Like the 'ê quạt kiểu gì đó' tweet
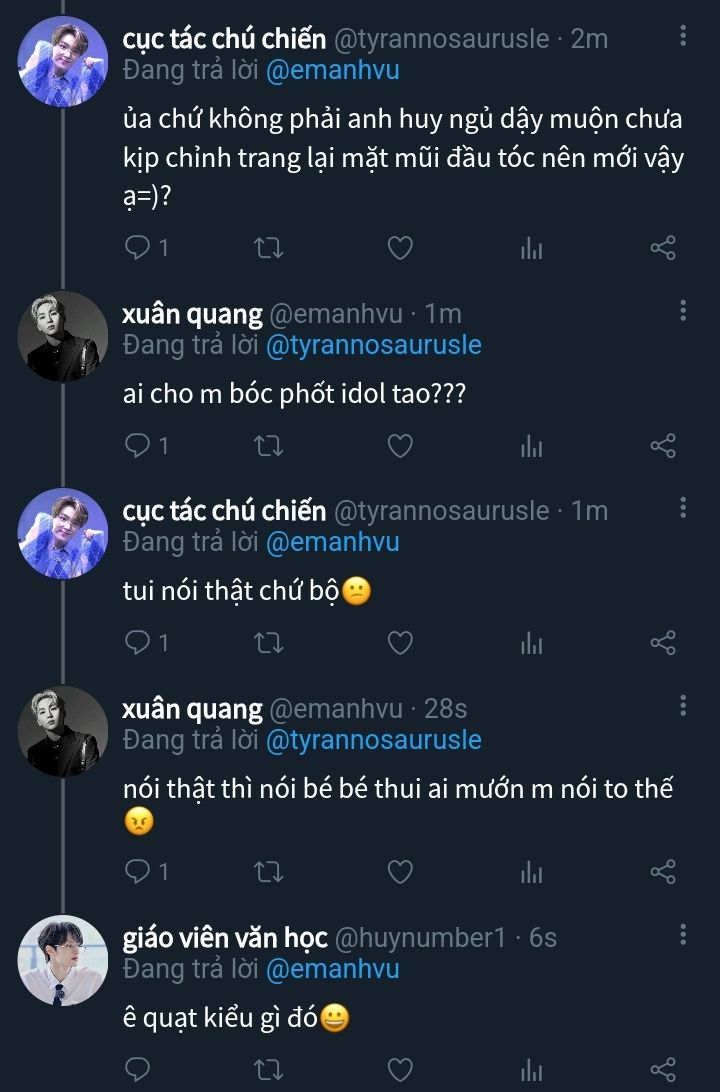The image size is (720, 1092). pos(400,1070)
